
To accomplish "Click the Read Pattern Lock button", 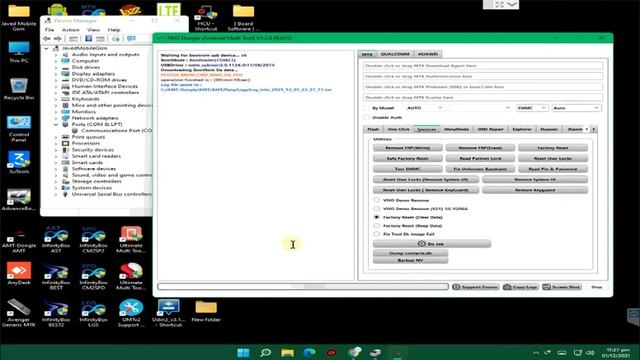I will [480, 158].
